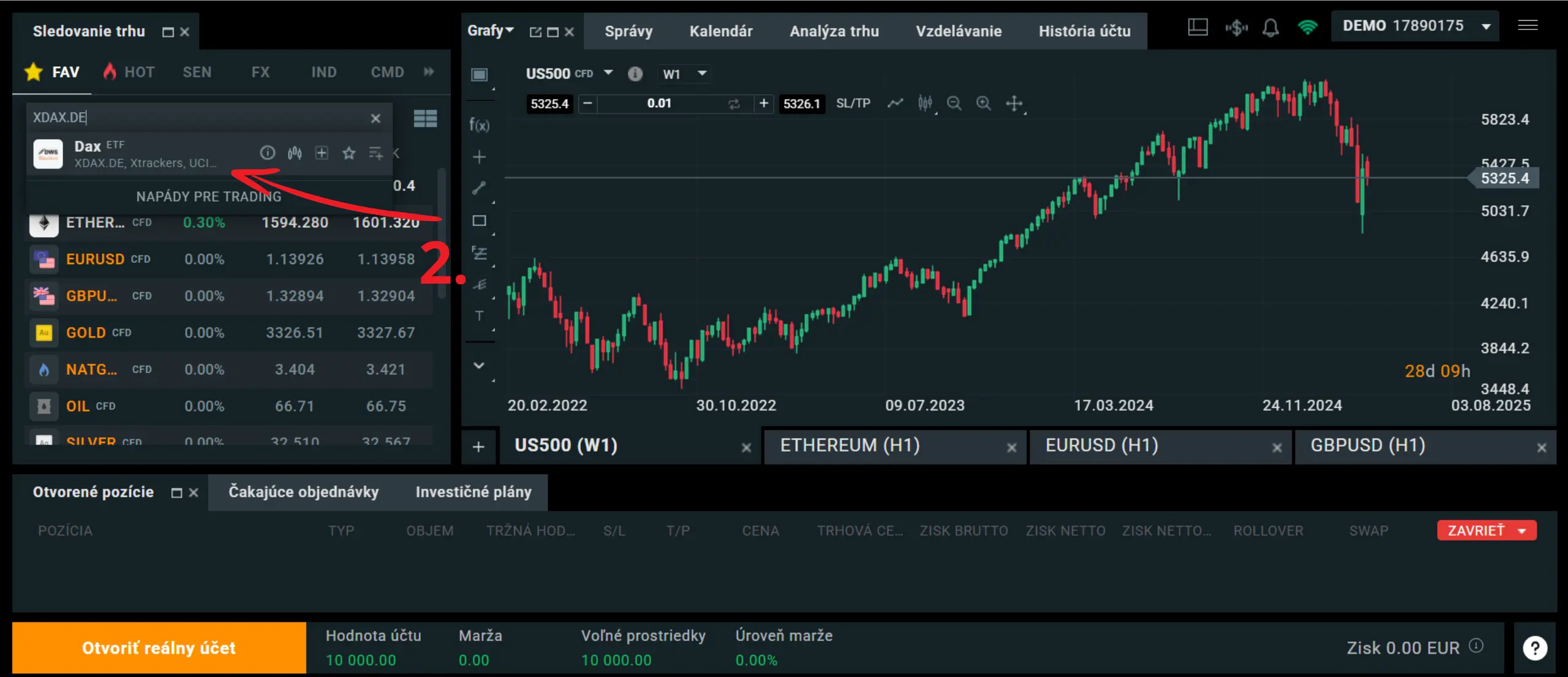Change chart type line icon
The height and width of the screenshot is (677, 1568).
tap(895, 103)
